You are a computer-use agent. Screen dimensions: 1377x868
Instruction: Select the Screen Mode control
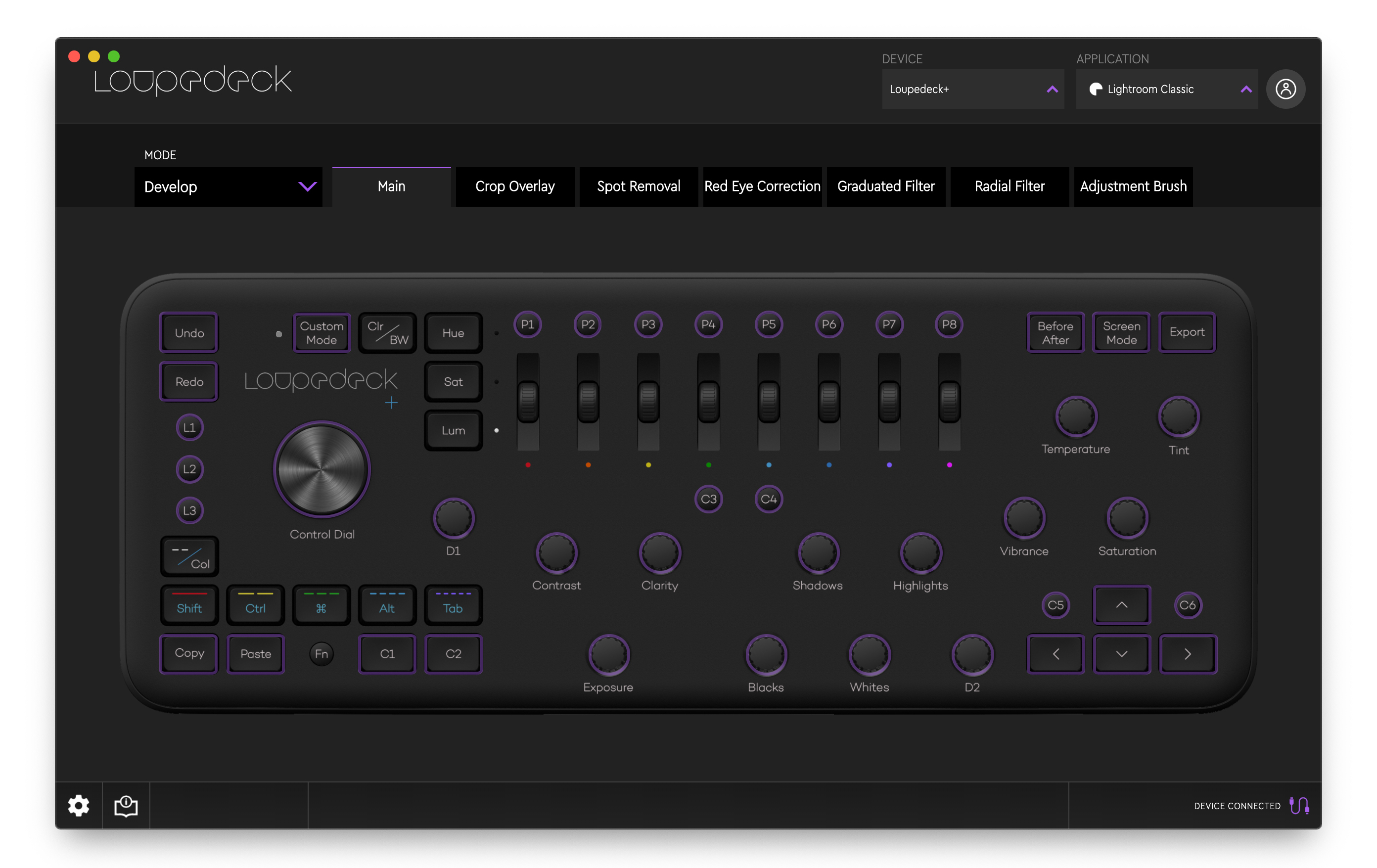coord(1121,332)
